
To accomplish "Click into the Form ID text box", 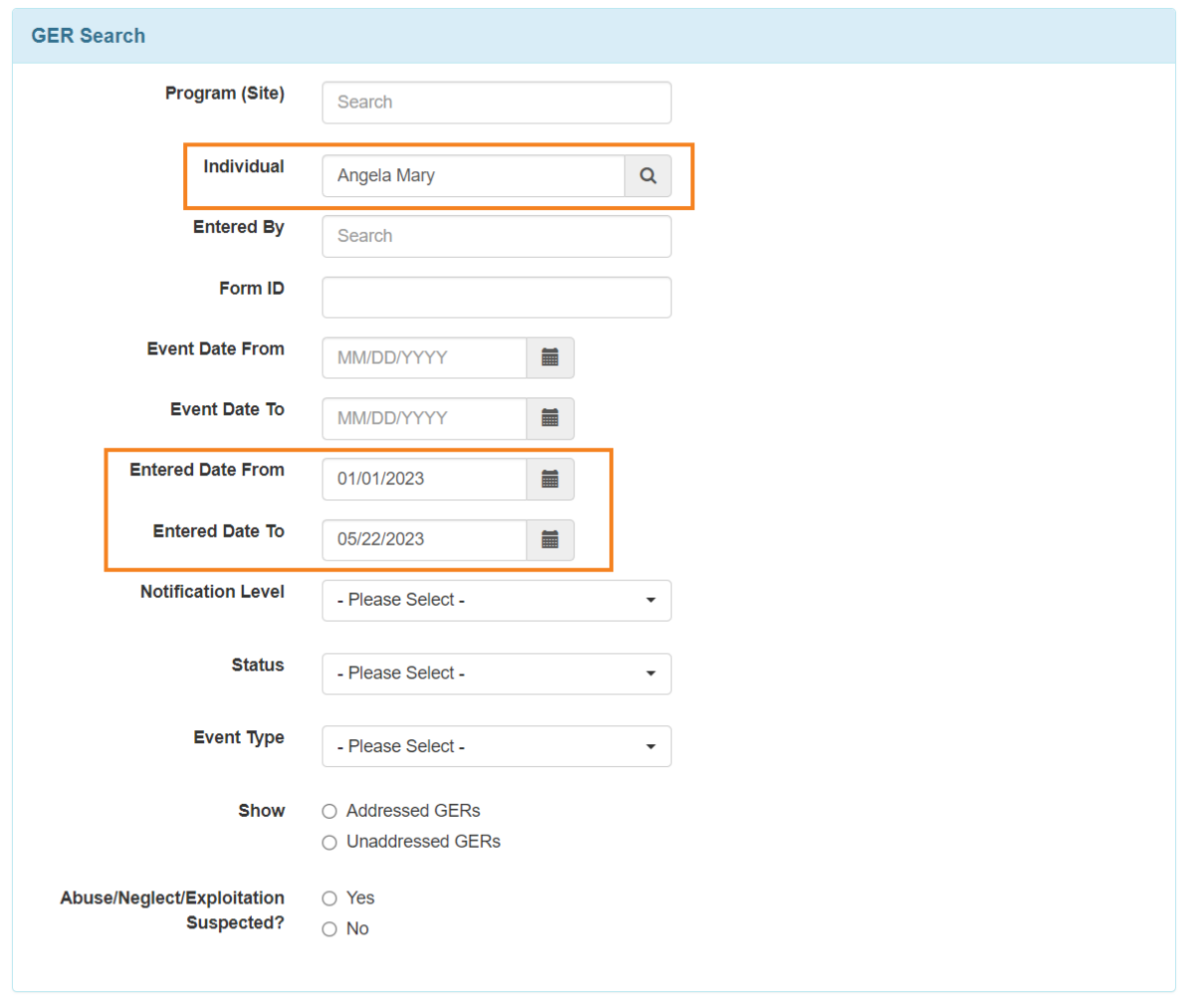I will (496, 298).
